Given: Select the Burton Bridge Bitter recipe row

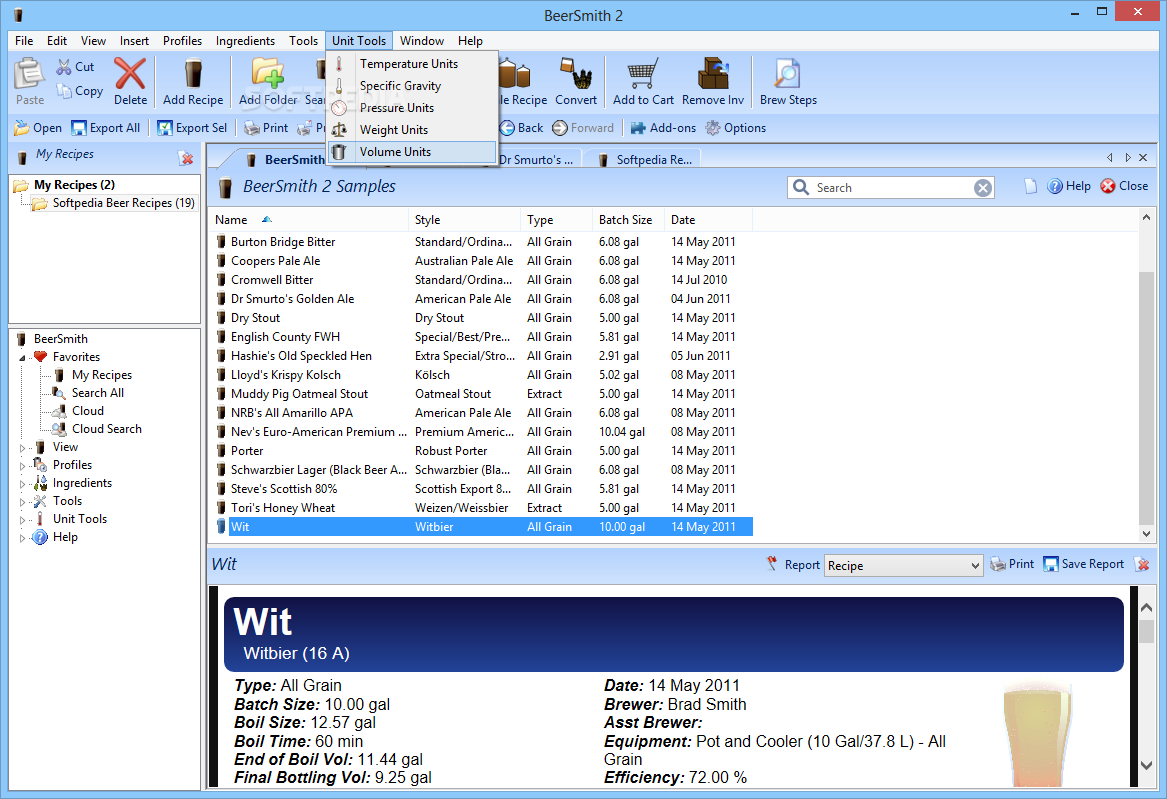Looking at the screenshot, I should [x=483, y=242].
